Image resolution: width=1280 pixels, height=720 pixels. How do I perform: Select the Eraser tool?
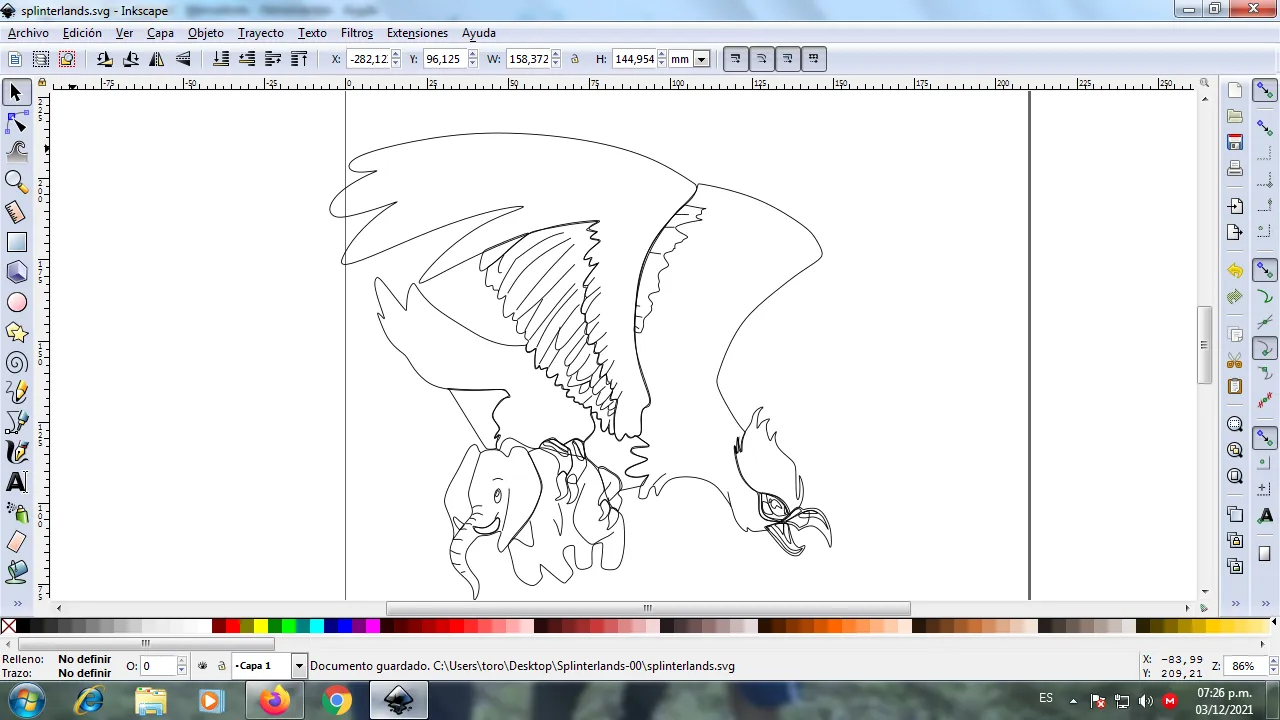click(16, 542)
